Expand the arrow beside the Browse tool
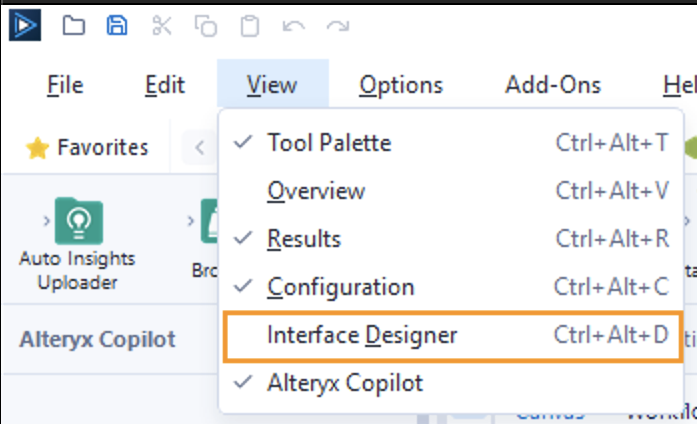Image resolution: width=697 pixels, height=424 pixels. (x=190, y=220)
